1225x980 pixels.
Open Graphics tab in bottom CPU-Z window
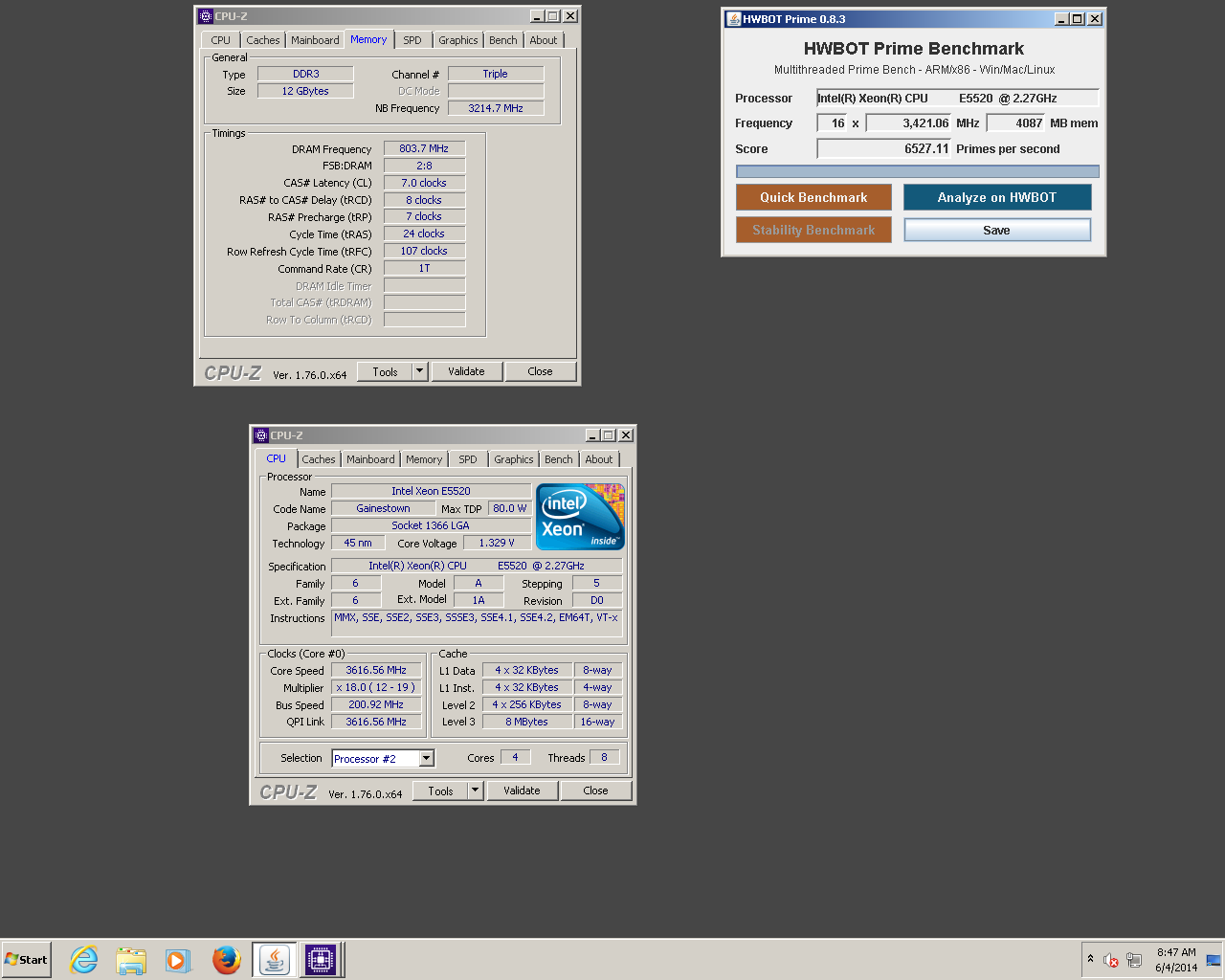point(513,459)
